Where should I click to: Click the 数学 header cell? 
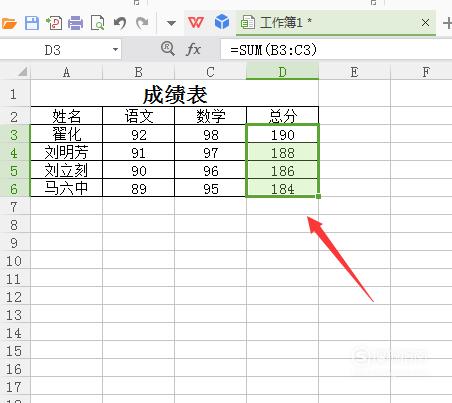[210, 116]
